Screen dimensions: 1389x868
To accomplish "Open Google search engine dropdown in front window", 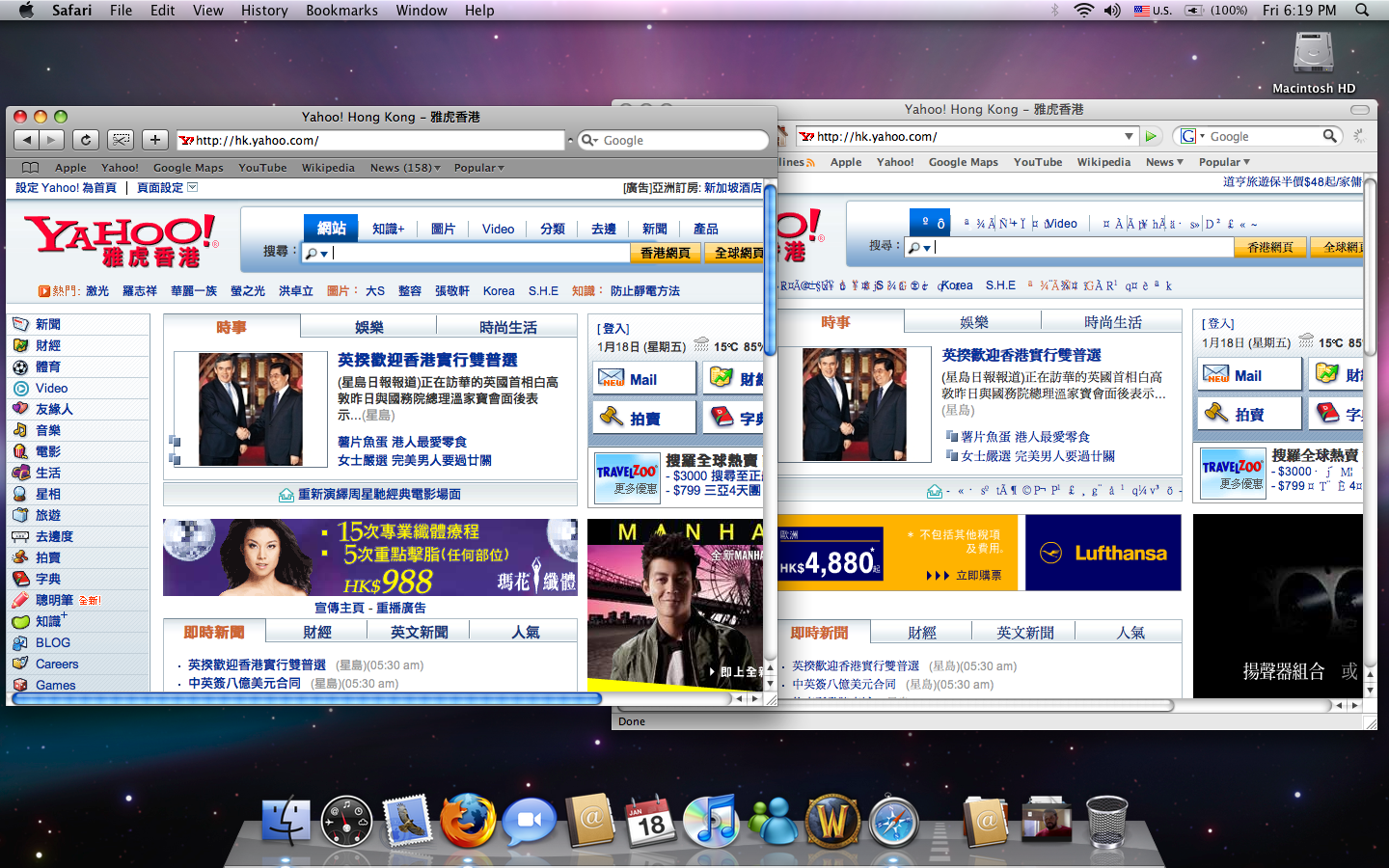I will click(589, 140).
